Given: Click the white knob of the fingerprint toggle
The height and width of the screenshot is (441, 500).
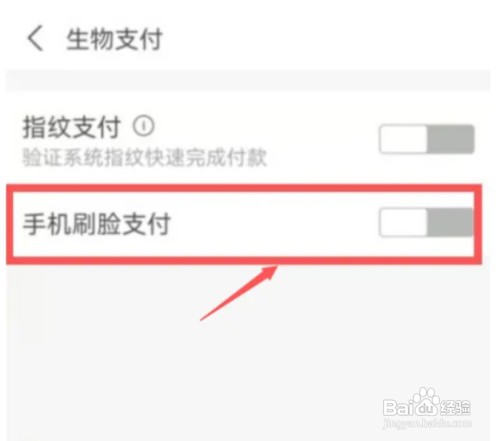Looking at the screenshot, I should (403, 139).
